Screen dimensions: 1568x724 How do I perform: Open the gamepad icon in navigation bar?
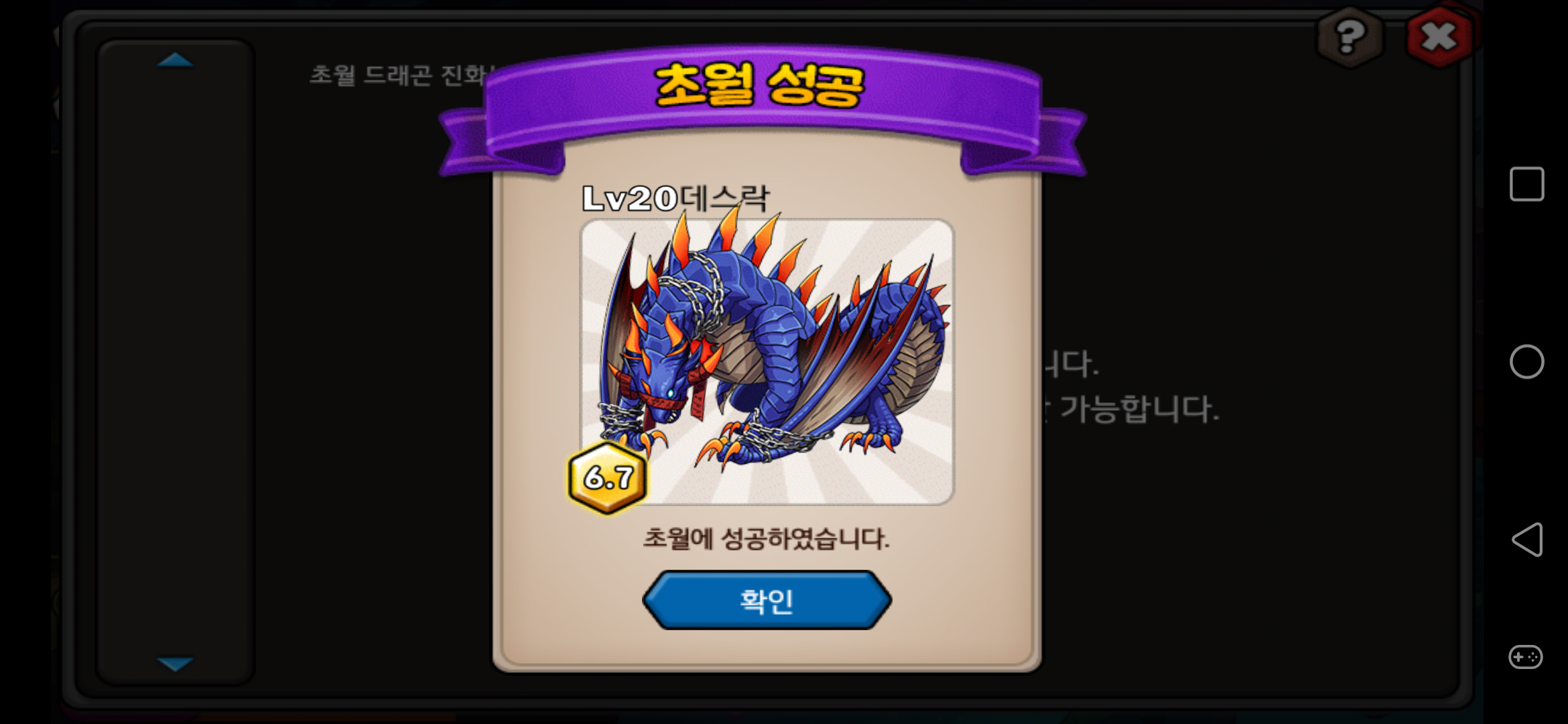(1526, 657)
